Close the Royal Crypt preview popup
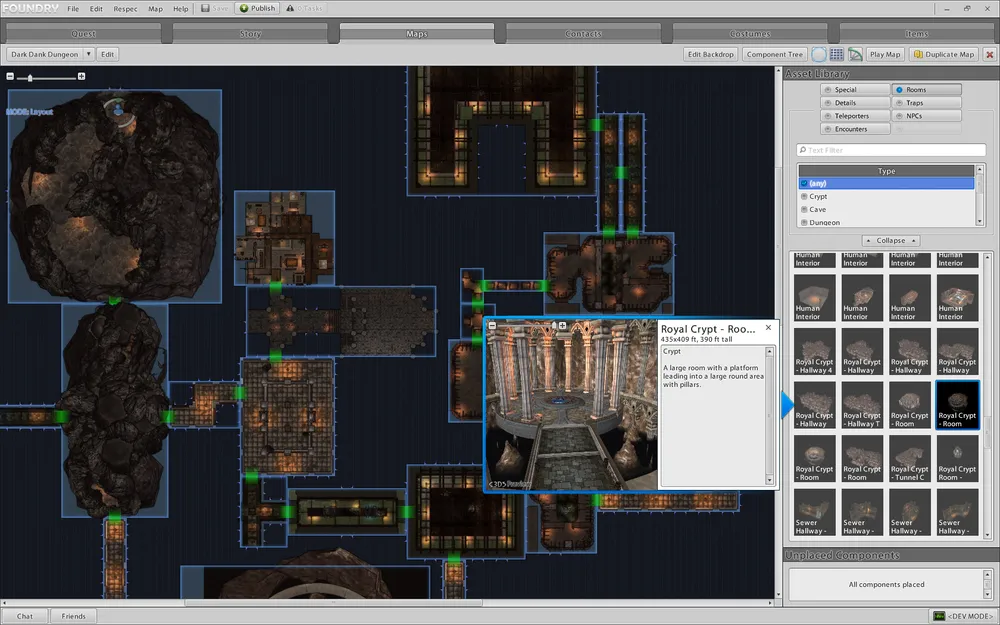The image size is (1000, 625). click(768, 327)
